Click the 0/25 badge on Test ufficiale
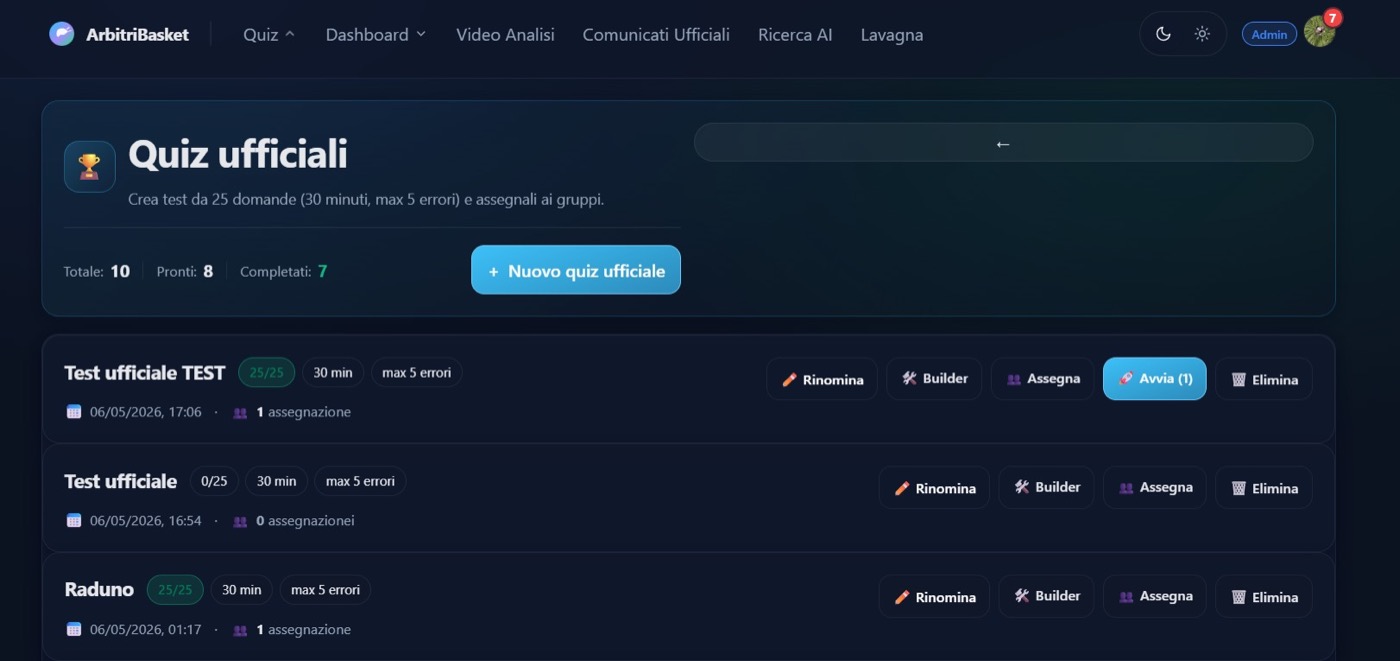The width and height of the screenshot is (1400, 661). [x=214, y=481]
